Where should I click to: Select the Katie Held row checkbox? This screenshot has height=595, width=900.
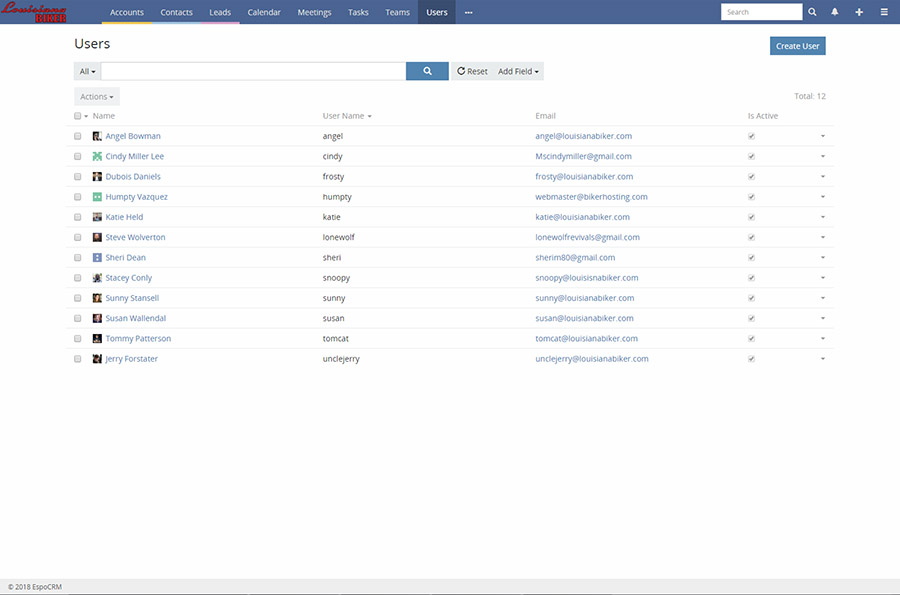[78, 217]
